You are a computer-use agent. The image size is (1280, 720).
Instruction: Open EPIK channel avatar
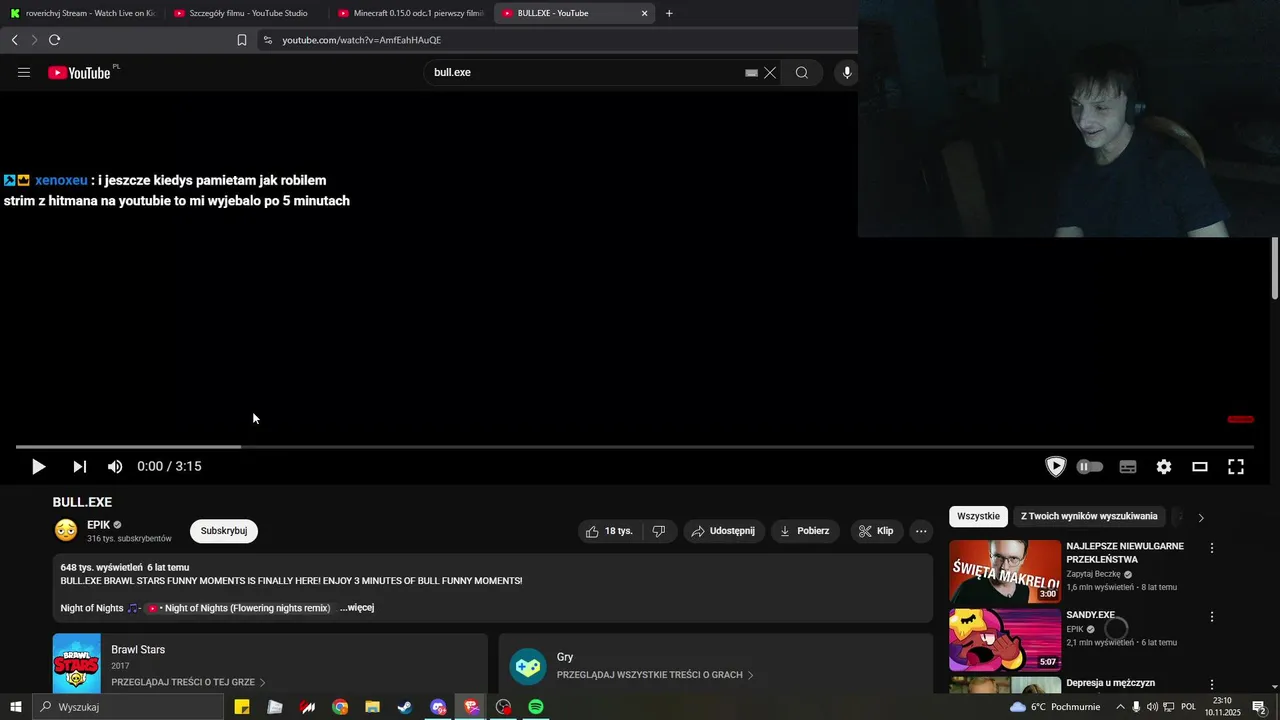coord(66,530)
